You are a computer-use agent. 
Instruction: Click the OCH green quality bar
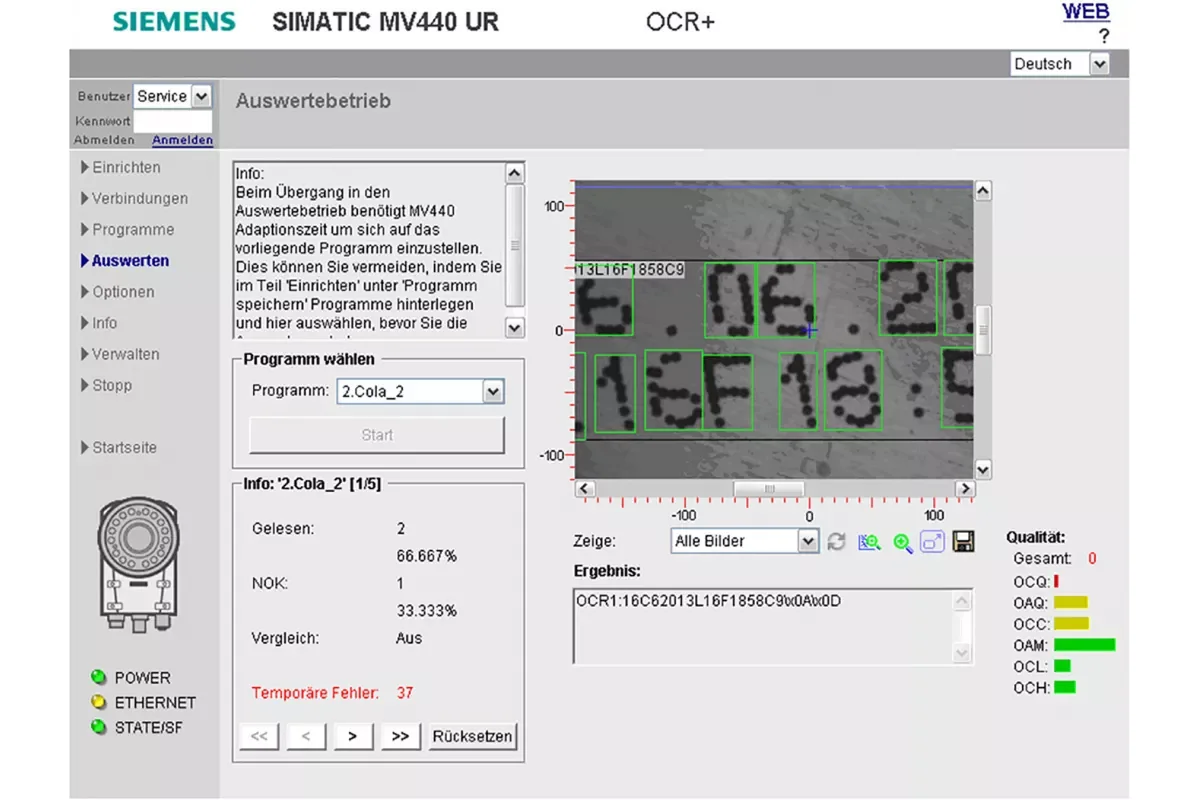coord(1065,687)
